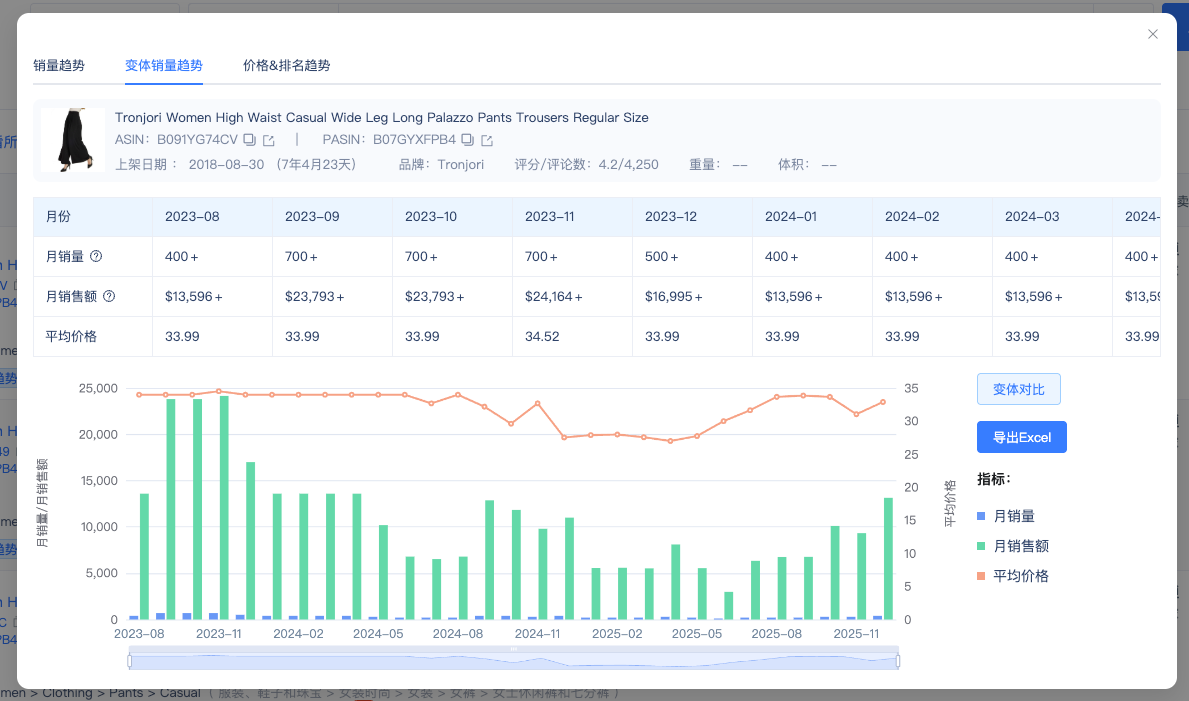Click right handle of chart range slider
This screenshot has height=701, width=1189.
click(x=898, y=662)
